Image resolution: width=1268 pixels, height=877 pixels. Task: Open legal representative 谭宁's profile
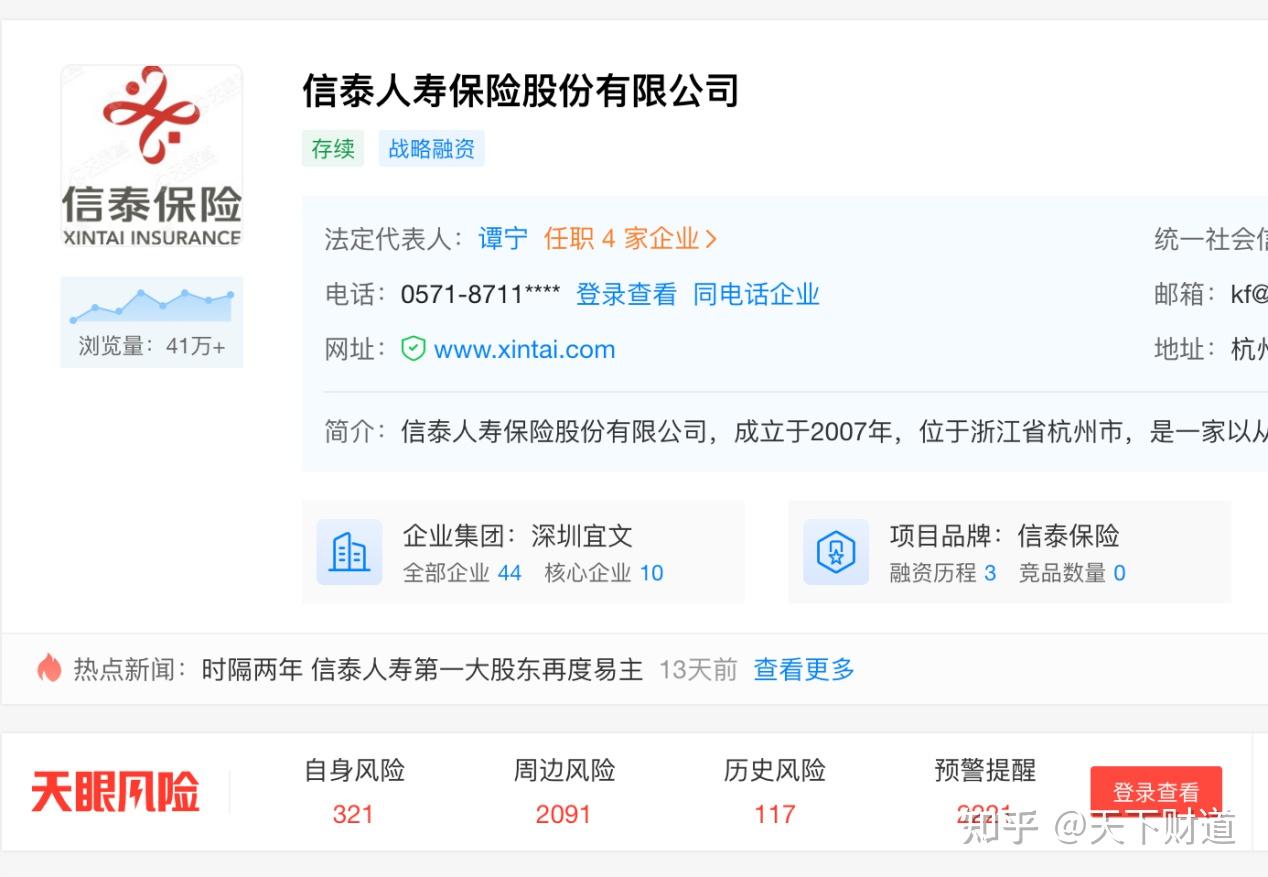pos(502,238)
